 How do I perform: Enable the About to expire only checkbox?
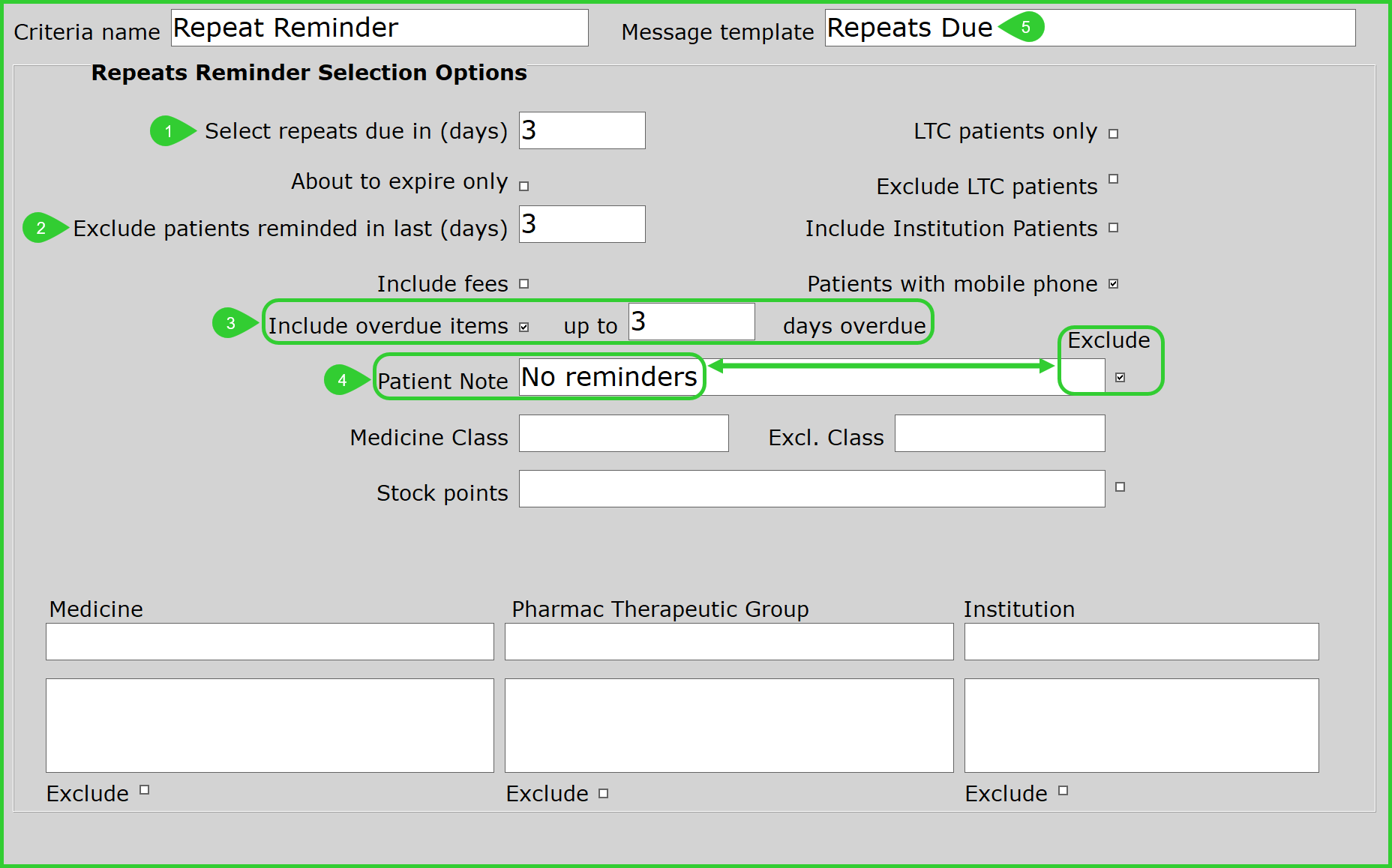coord(523,186)
